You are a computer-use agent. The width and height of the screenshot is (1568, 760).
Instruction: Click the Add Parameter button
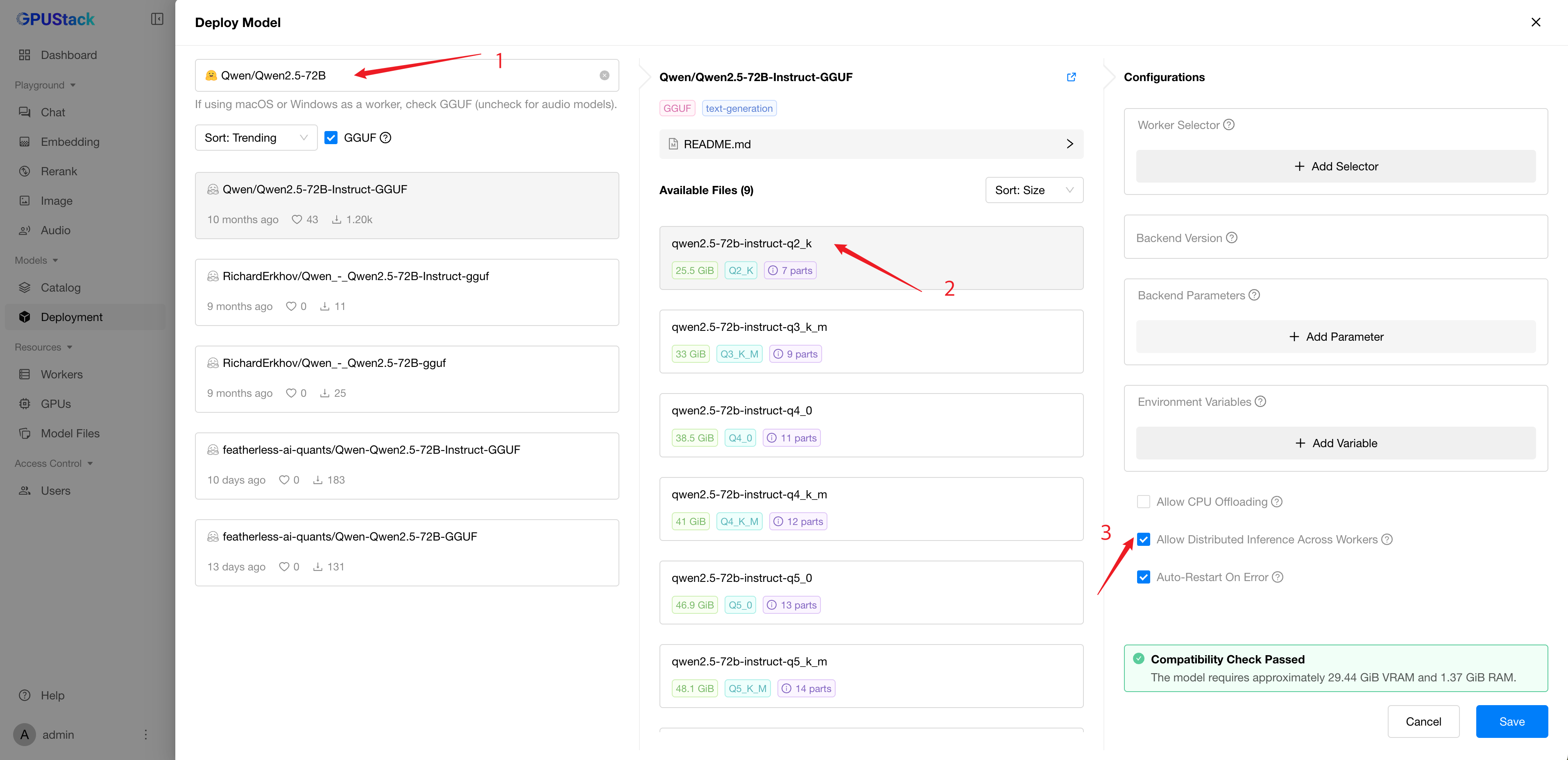(x=1335, y=337)
